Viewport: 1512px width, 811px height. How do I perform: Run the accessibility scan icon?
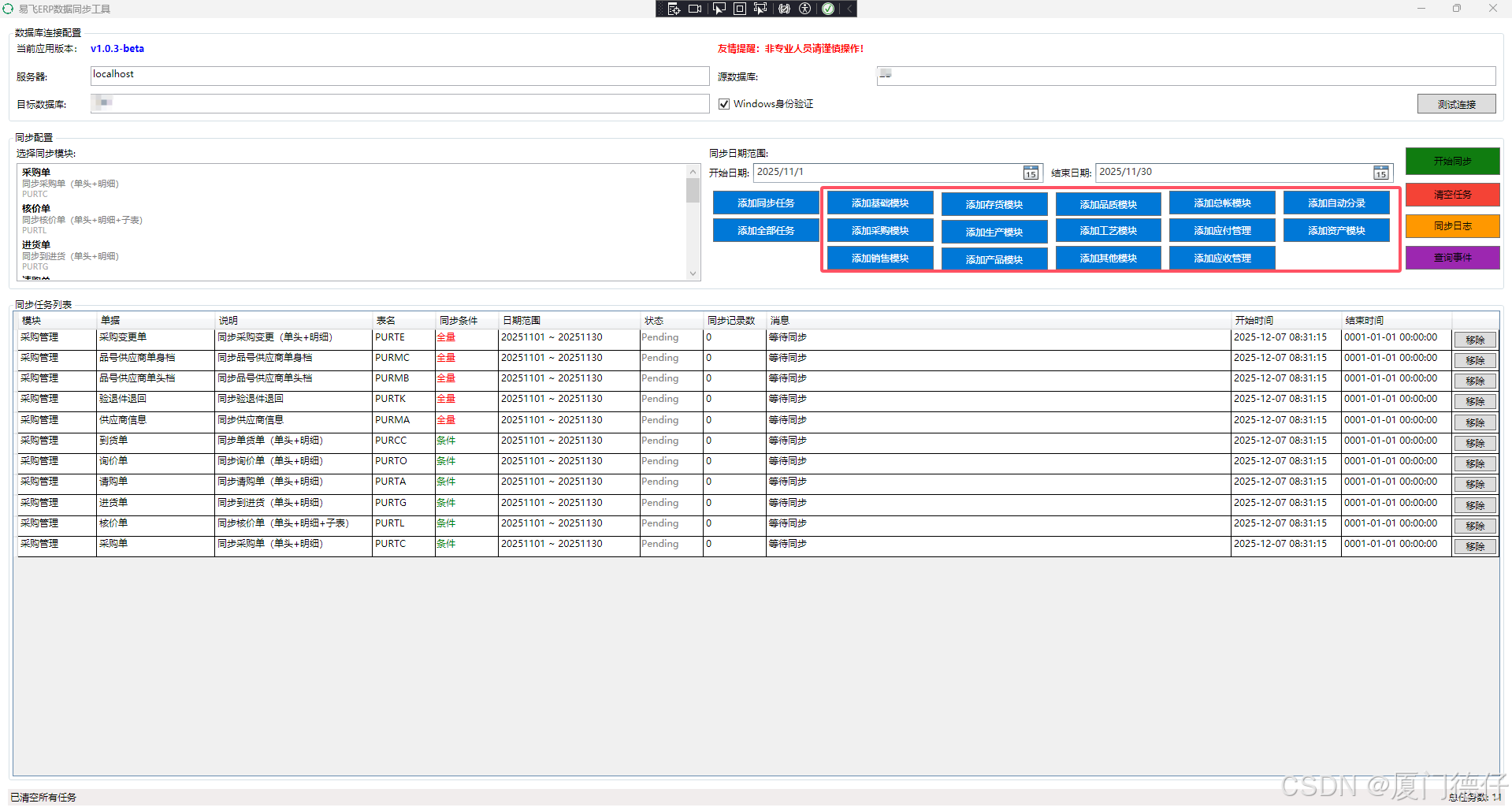804,9
